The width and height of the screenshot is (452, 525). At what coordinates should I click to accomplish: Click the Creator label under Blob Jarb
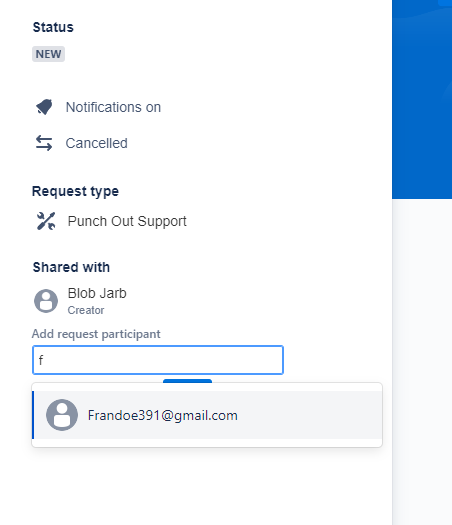coord(86,310)
